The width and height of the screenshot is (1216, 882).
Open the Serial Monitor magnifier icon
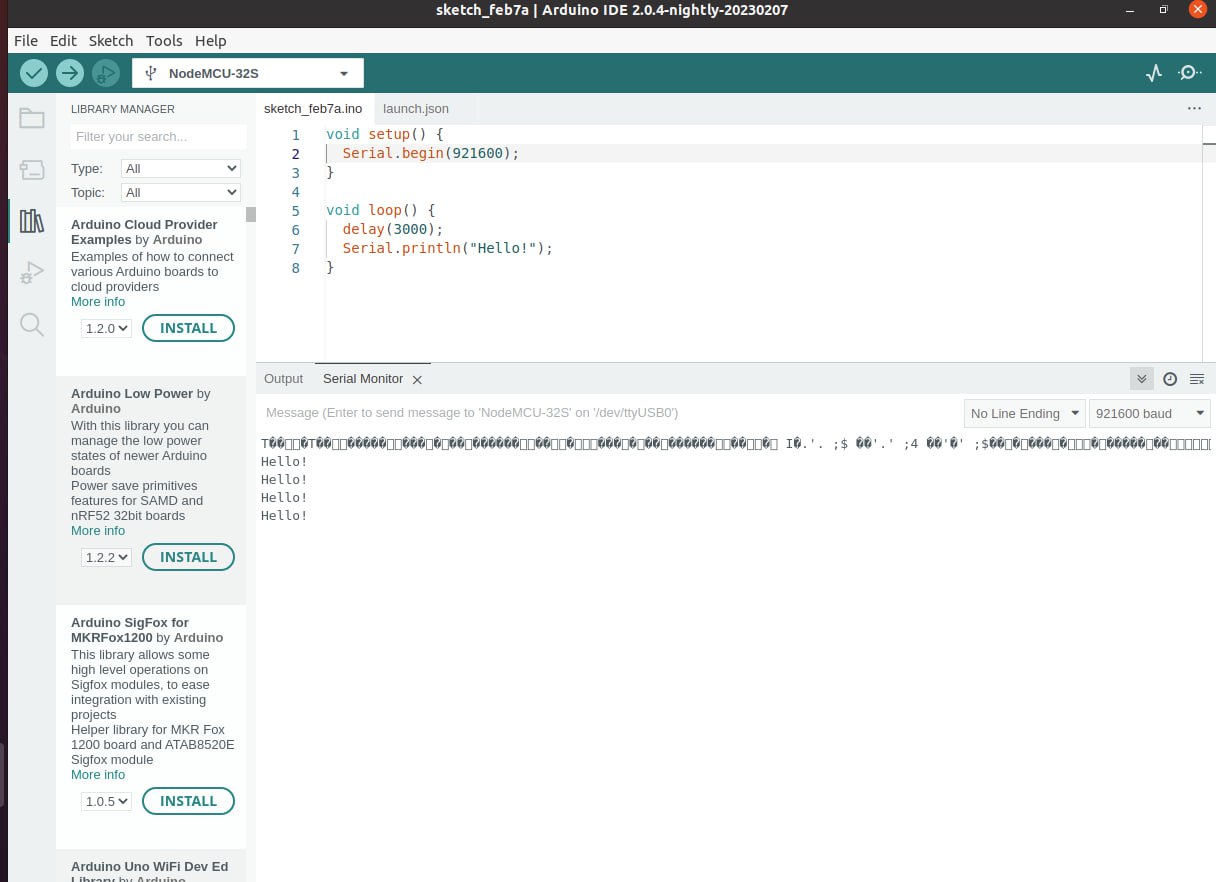(1189, 73)
